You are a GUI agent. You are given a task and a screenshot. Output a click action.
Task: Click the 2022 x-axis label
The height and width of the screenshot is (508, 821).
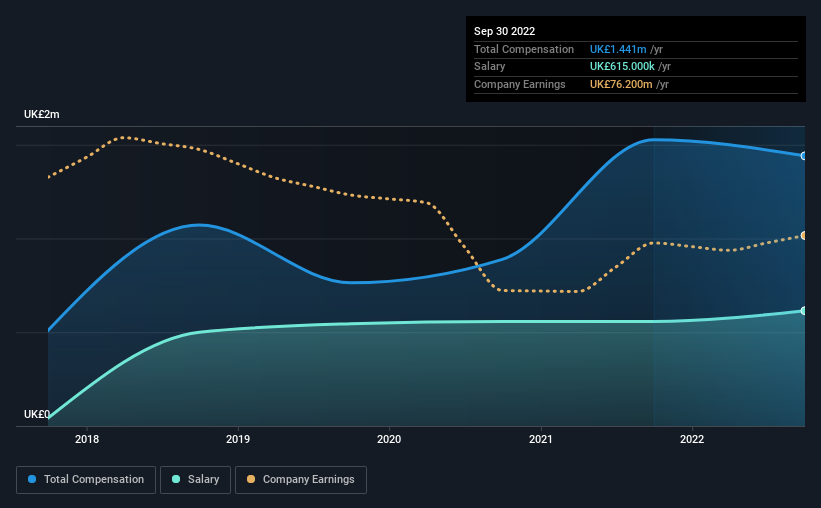[x=692, y=439]
